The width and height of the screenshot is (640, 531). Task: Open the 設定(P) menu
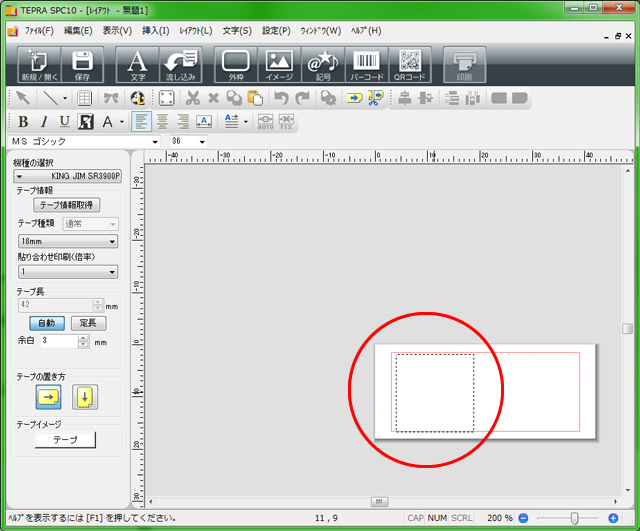(x=276, y=31)
